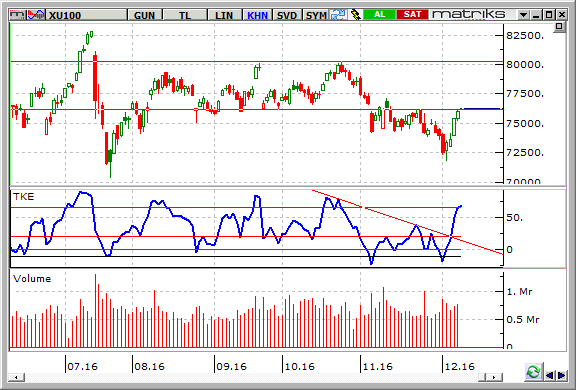Minimize the chart window
Image resolution: width=576 pixels, height=390 pixels.
coord(536,15)
